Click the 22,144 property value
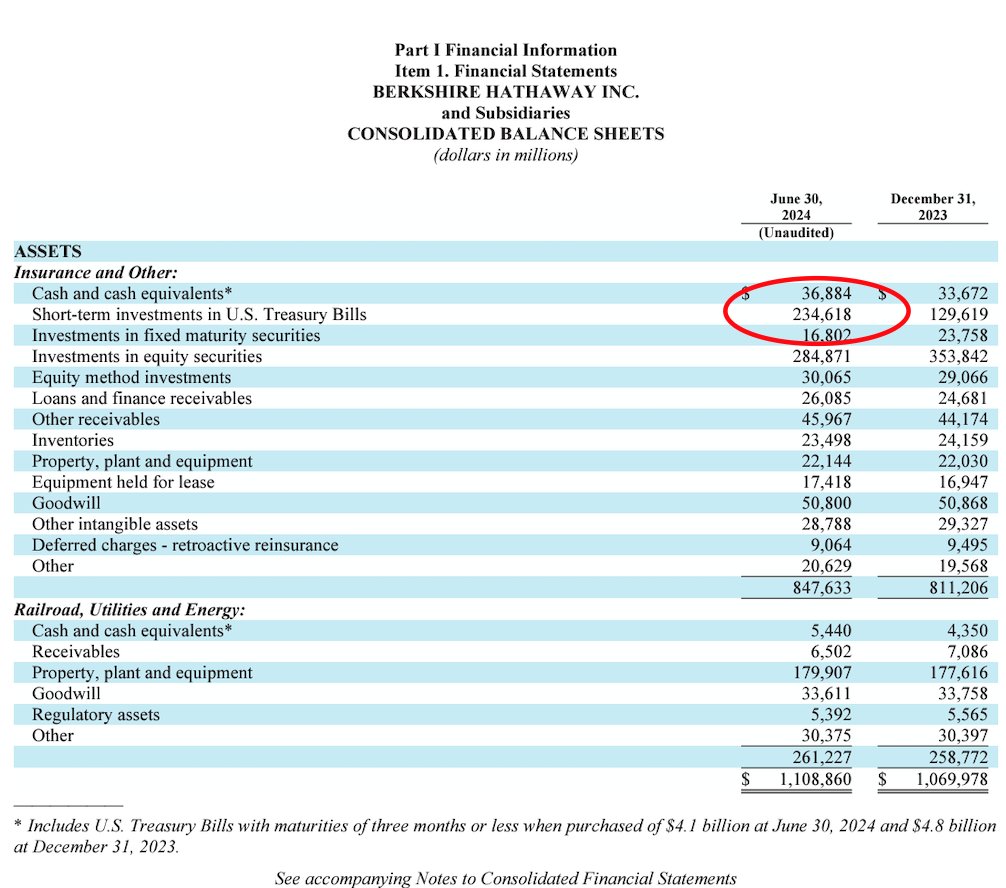This screenshot has width=1006, height=888. [826, 461]
